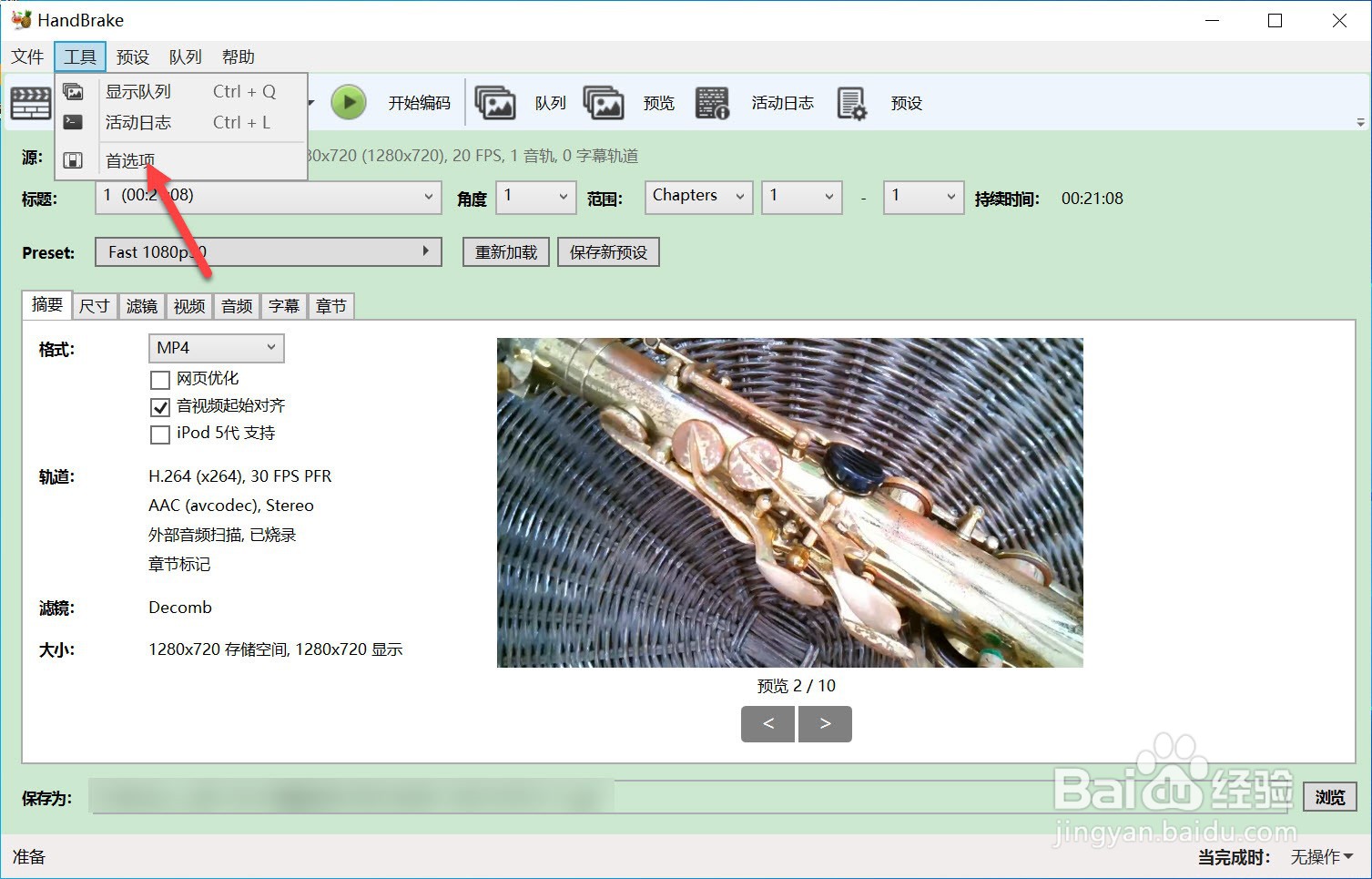
Task: Click the open source clapperboard icon
Action: pyautogui.click(x=30, y=103)
